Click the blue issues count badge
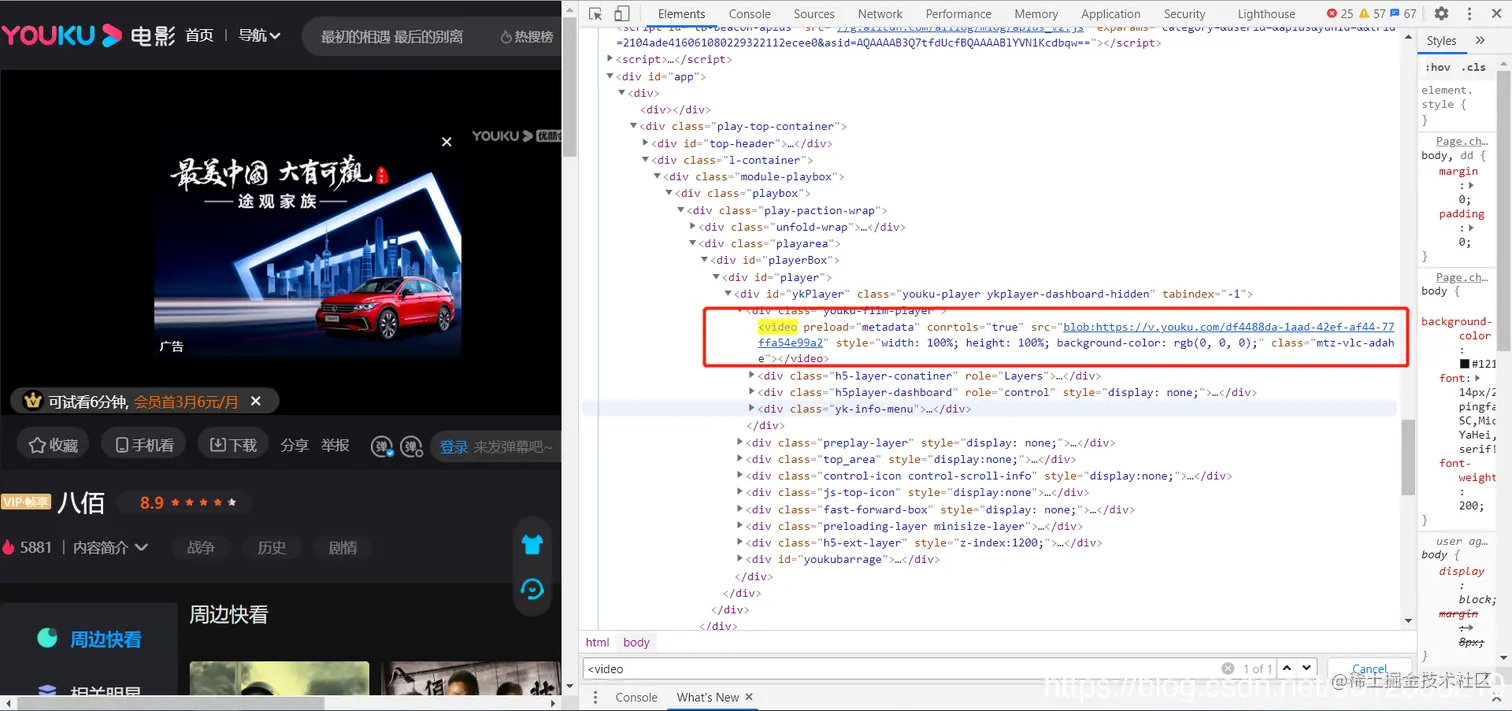 click(x=1403, y=14)
